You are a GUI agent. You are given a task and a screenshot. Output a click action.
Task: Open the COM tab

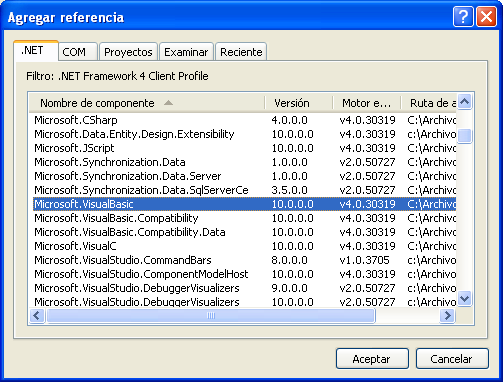(x=78, y=52)
